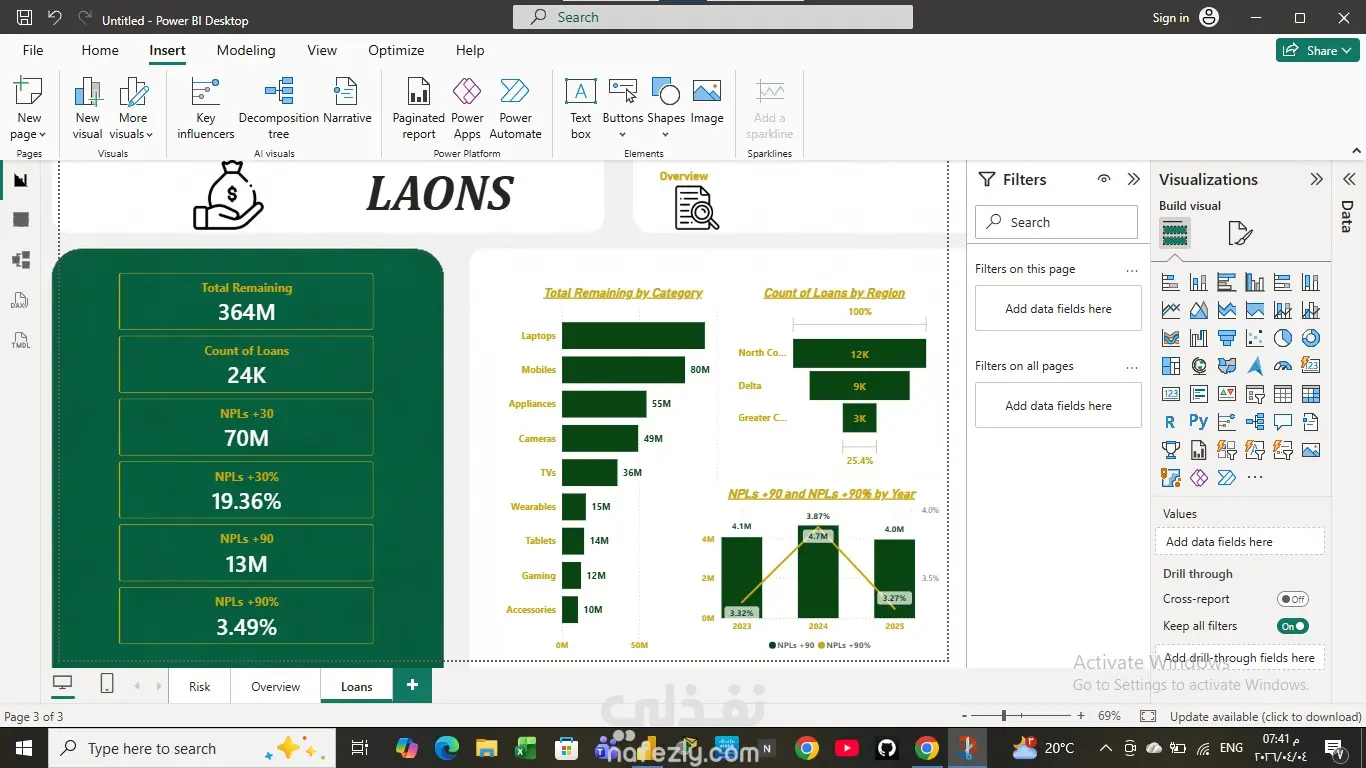The height and width of the screenshot is (768, 1366).
Task: Toggle Filters pane visibility eye icon
Action: (x=1104, y=179)
